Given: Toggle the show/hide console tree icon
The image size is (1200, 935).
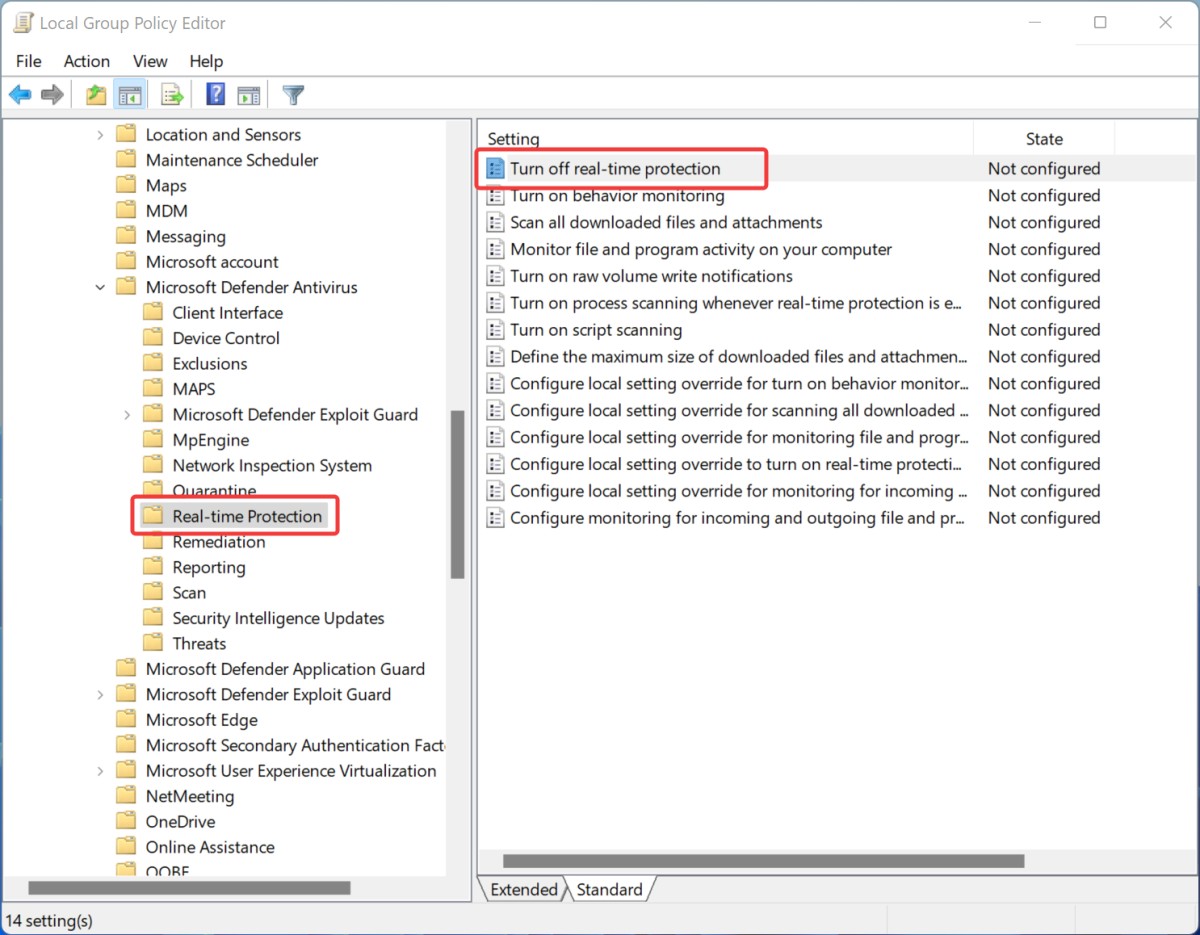Looking at the screenshot, I should (x=129, y=95).
